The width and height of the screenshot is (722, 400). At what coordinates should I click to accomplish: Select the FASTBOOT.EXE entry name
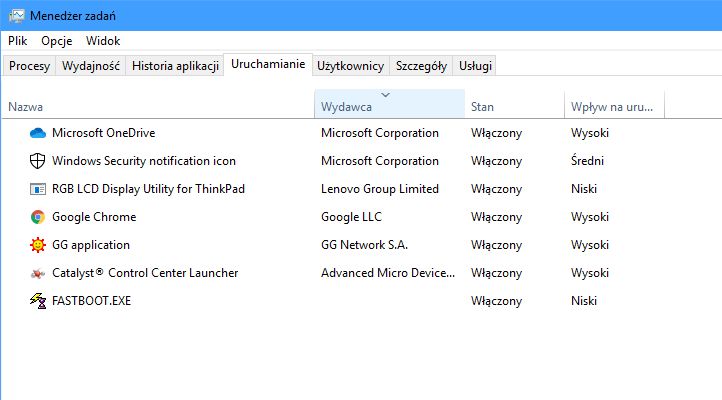pos(91,301)
